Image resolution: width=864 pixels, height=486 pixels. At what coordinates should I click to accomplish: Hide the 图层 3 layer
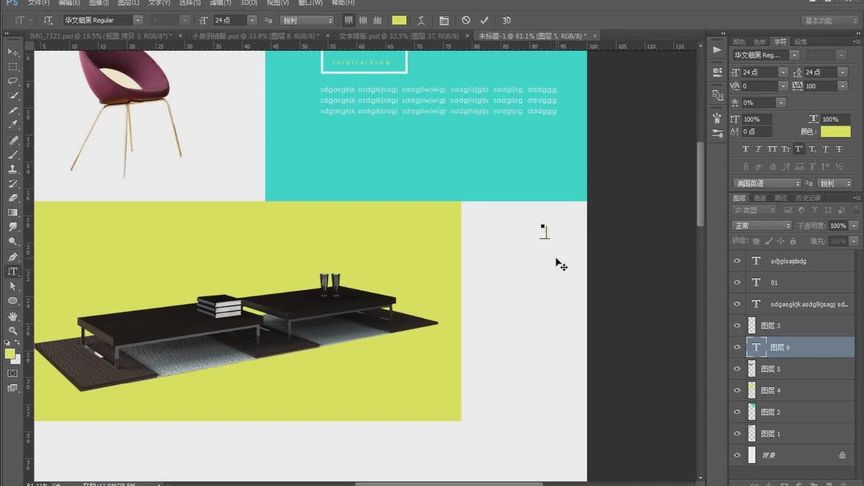(737, 326)
